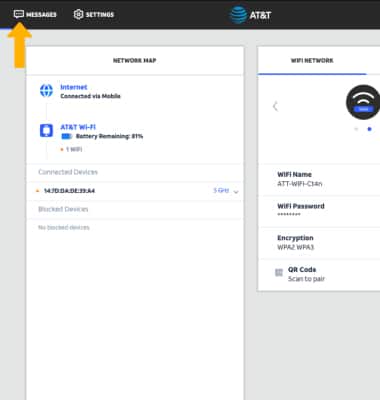
Task: Open the Messages icon in top bar
Action: coord(19,14)
